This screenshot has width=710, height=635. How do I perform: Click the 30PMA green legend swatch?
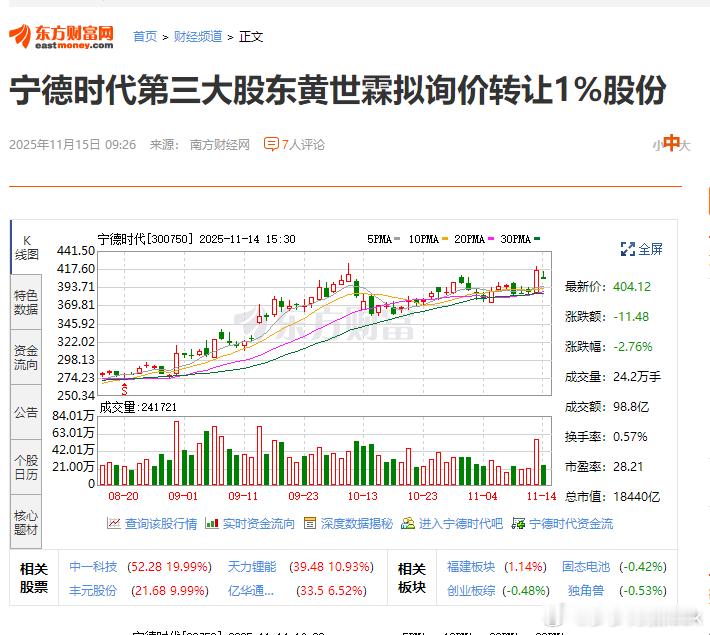point(537,239)
